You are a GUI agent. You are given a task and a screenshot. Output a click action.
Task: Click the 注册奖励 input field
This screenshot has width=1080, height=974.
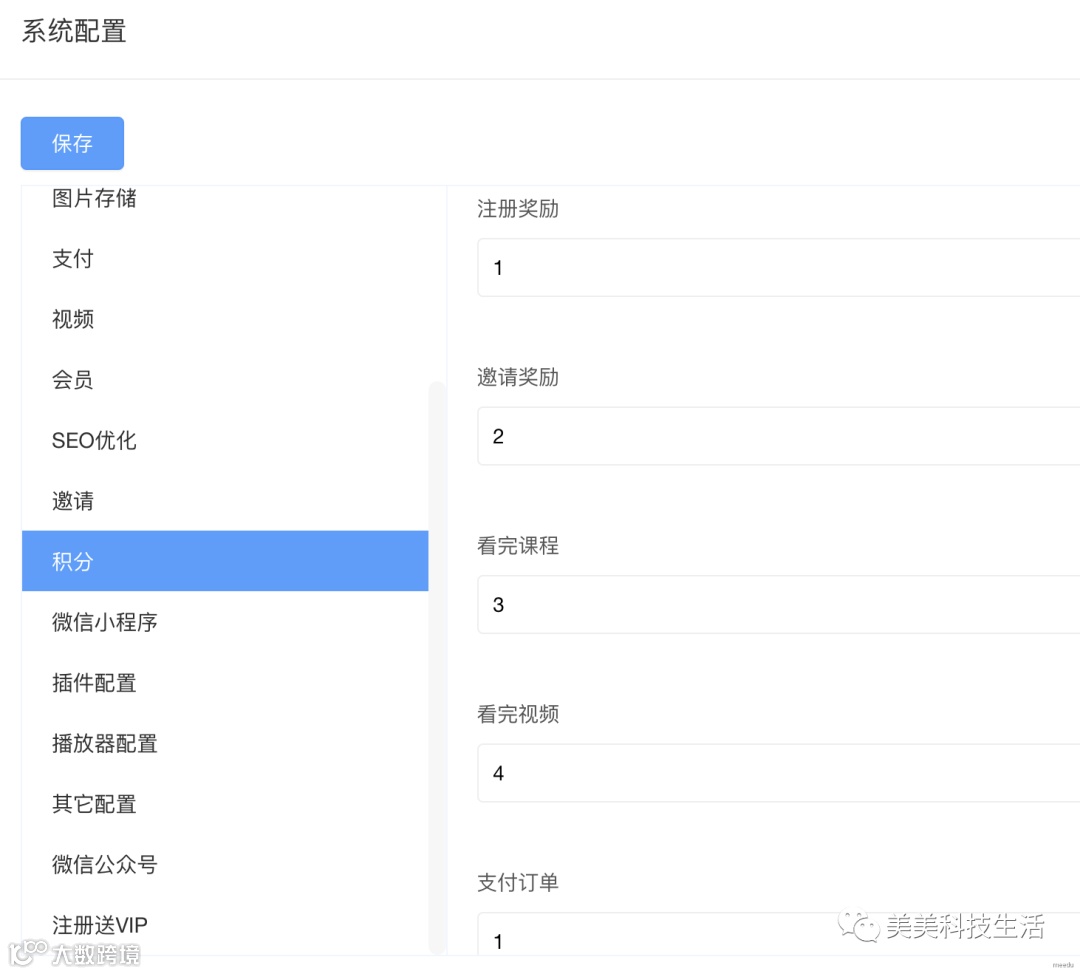click(778, 268)
